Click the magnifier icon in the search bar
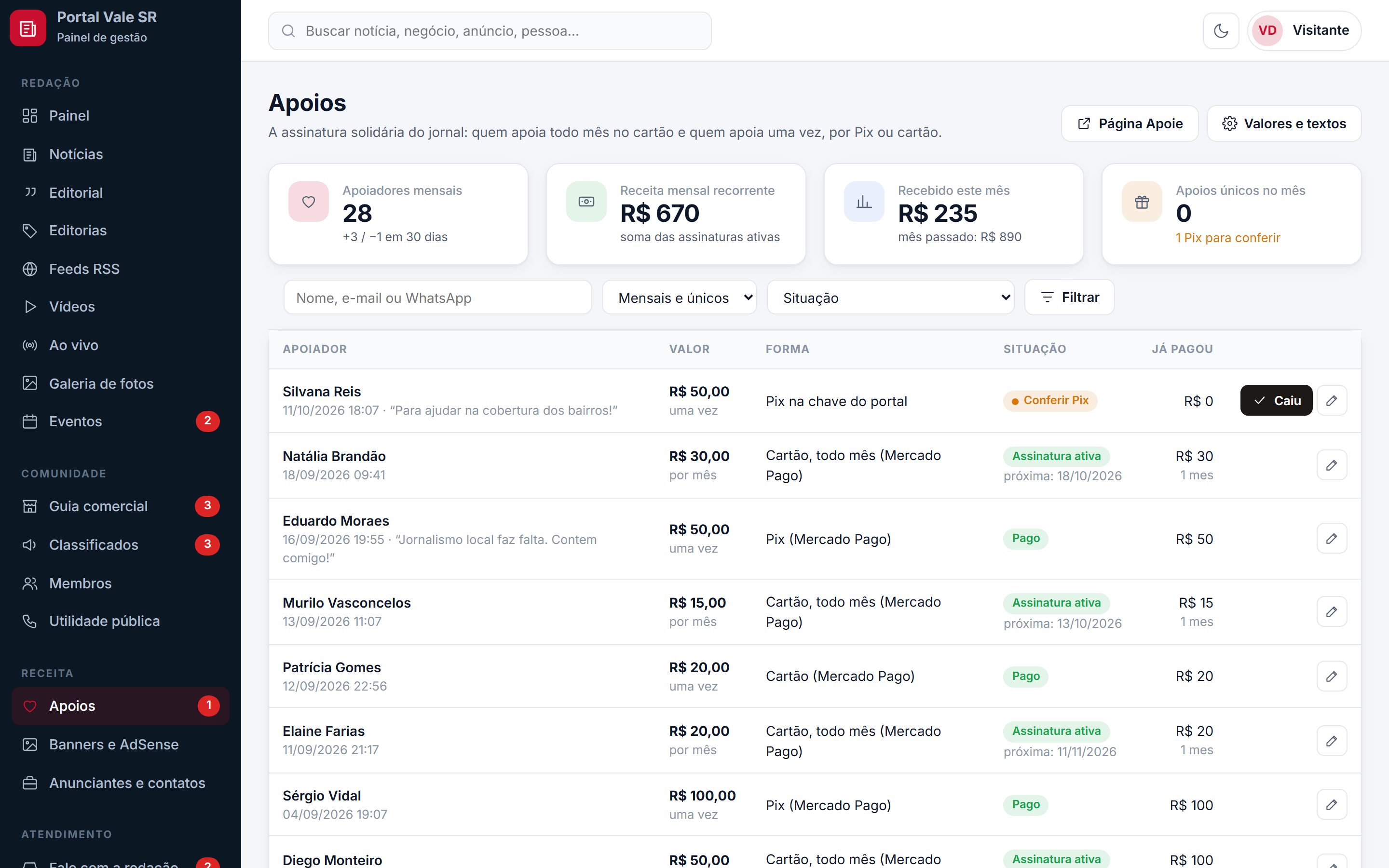The height and width of the screenshot is (868, 1389). coord(289,31)
